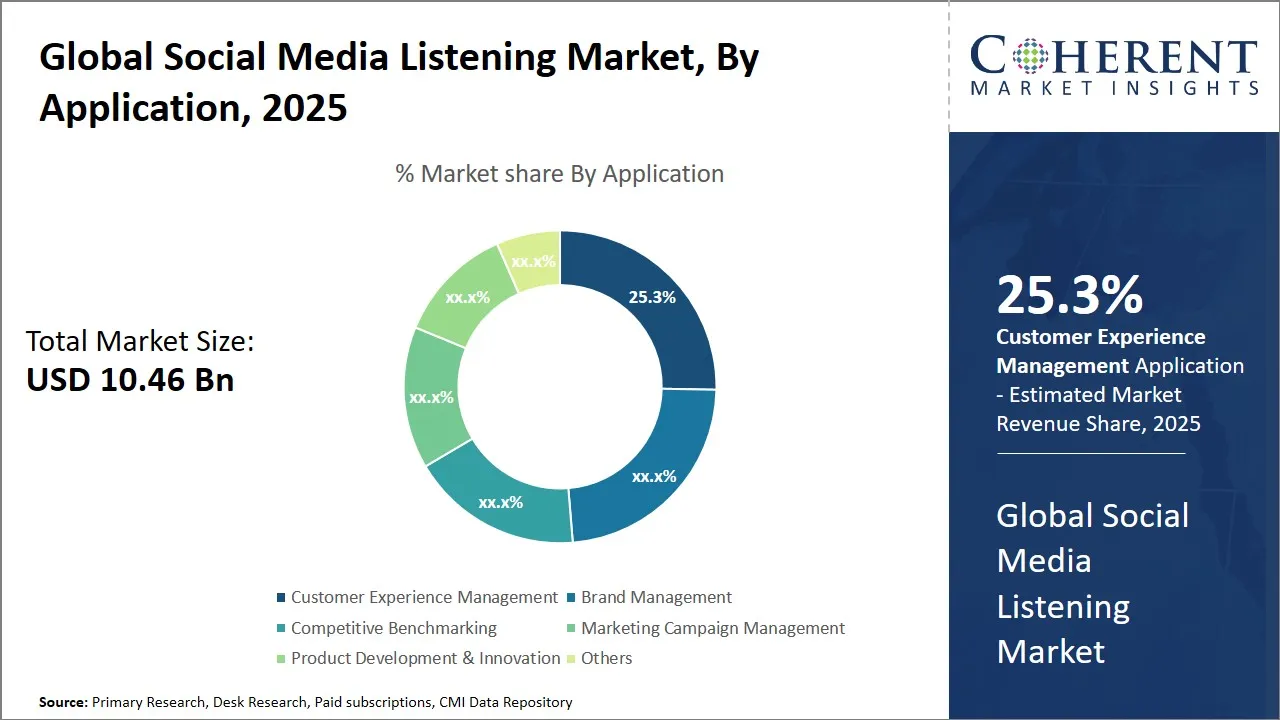The image size is (1280, 720).
Task: Select the Customer Experience Management legend swatch
Action: pyautogui.click(x=281, y=598)
